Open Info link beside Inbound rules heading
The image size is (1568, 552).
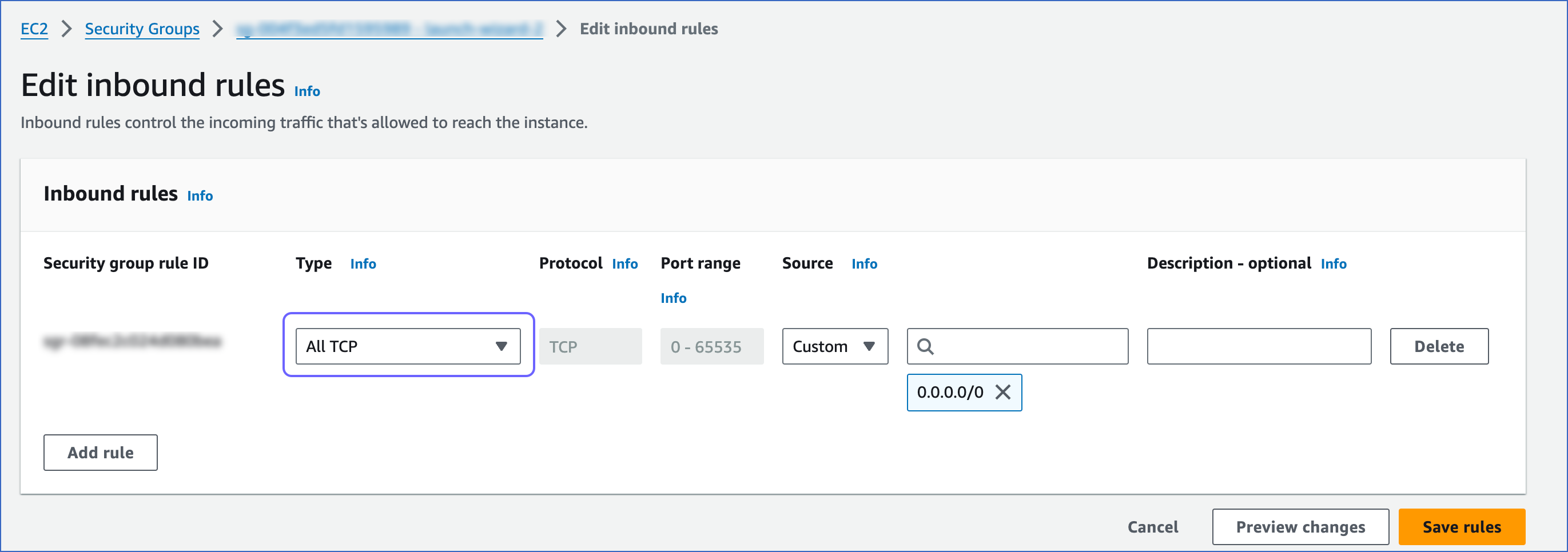[200, 196]
